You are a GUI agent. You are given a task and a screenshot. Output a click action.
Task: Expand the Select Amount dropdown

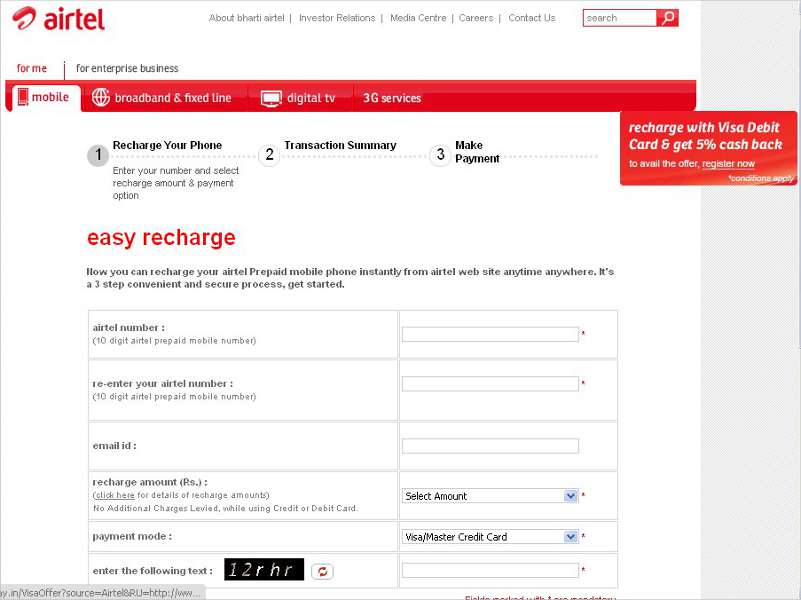coord(490,496)
